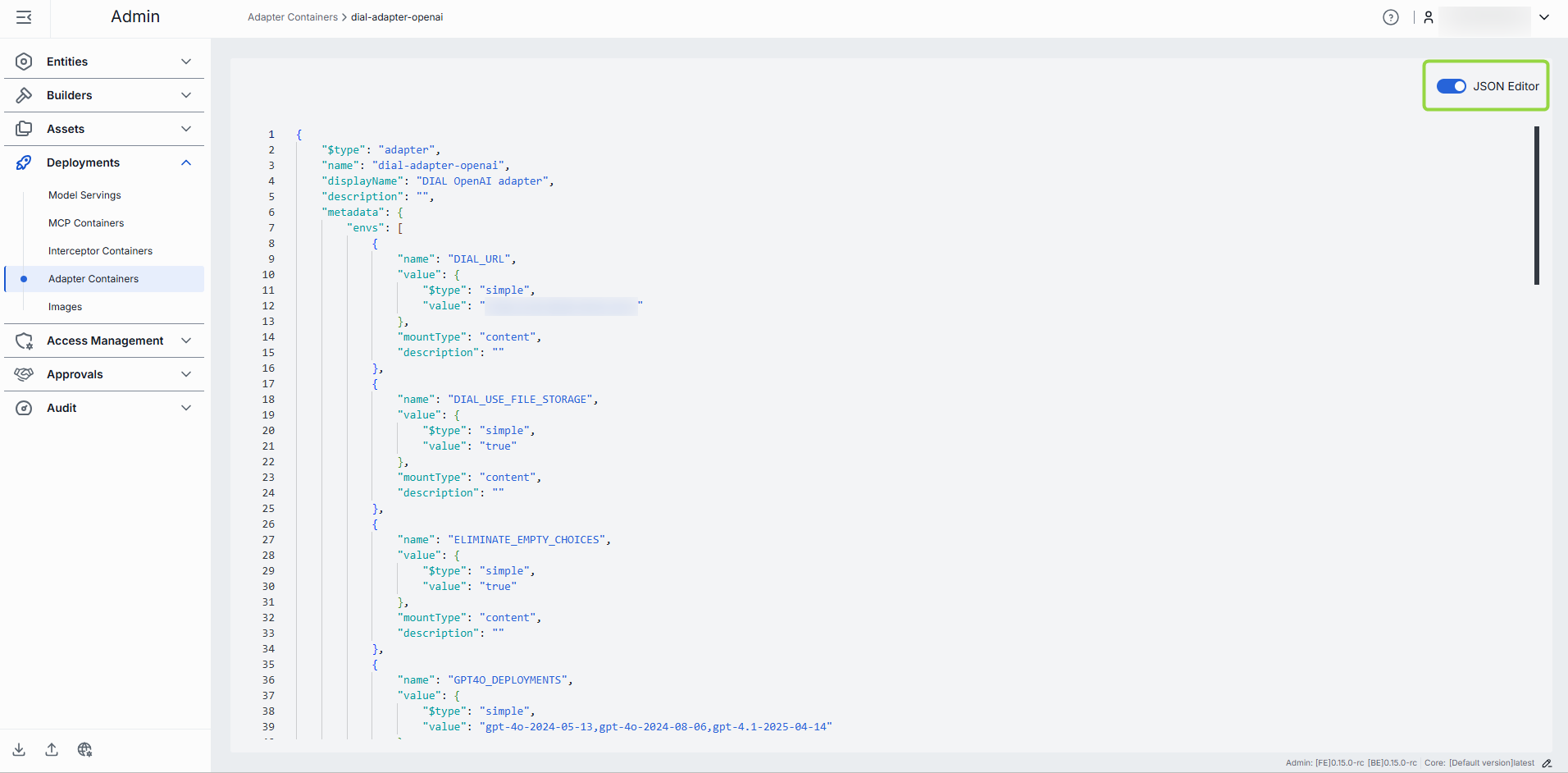
Task: Click the user profile icon
Action: click(1428, 17)
